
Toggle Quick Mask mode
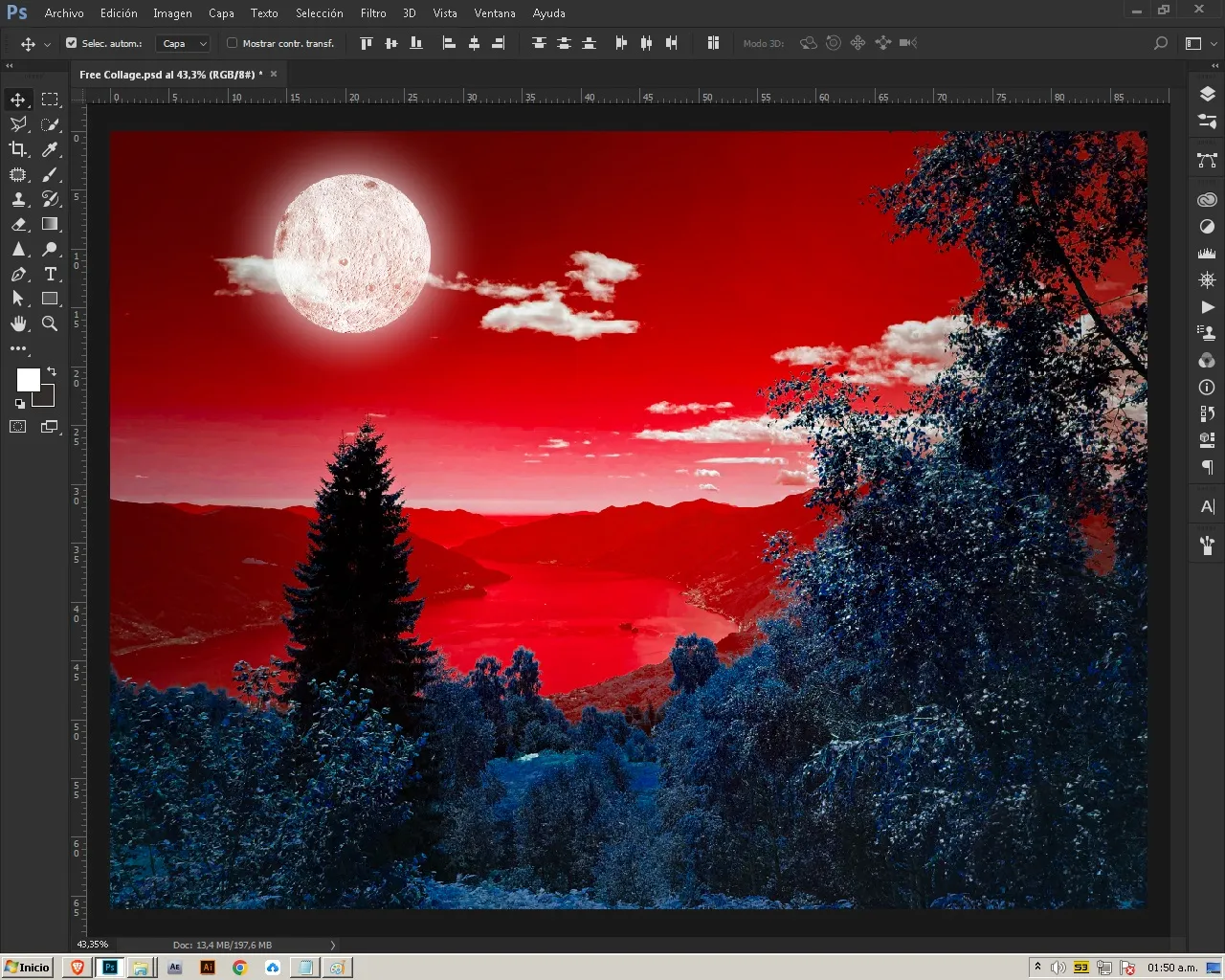18,427
